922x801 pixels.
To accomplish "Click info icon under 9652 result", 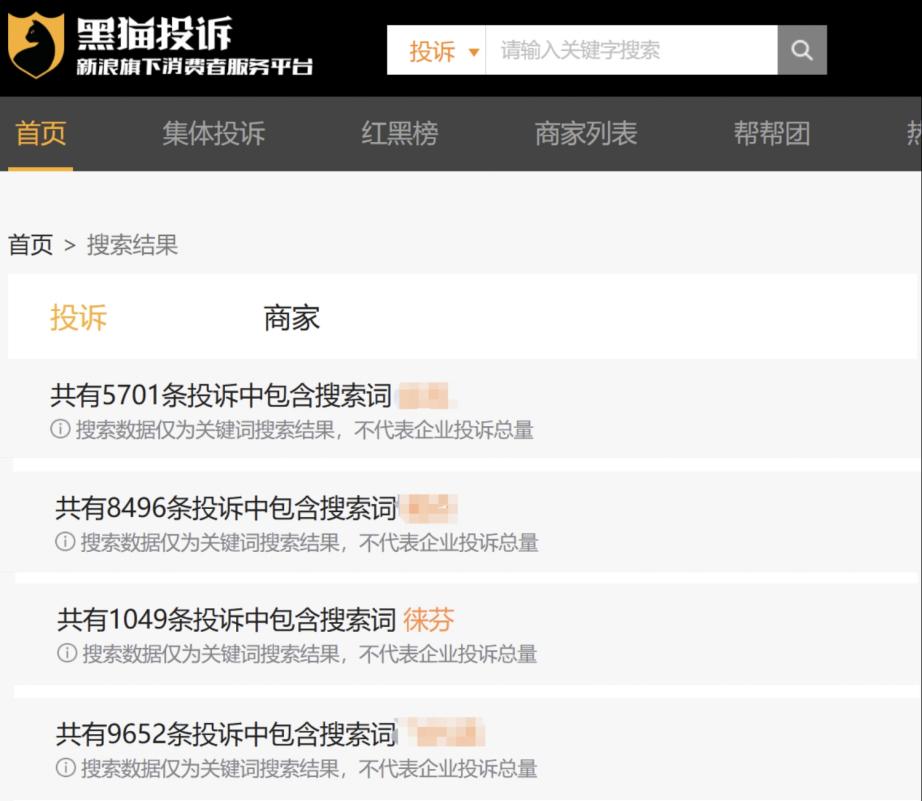I will 65,767.
